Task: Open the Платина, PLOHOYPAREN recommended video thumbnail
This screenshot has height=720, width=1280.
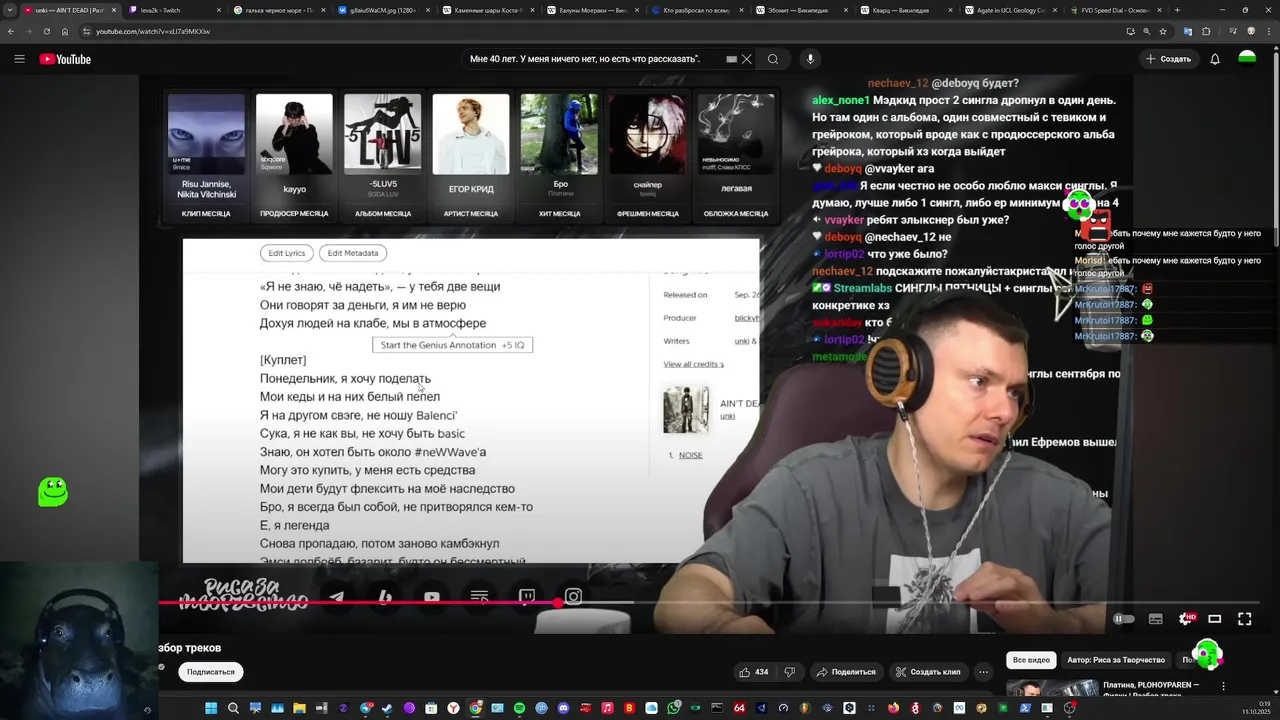Action: pyautogui.click(x=1051, y=688)
